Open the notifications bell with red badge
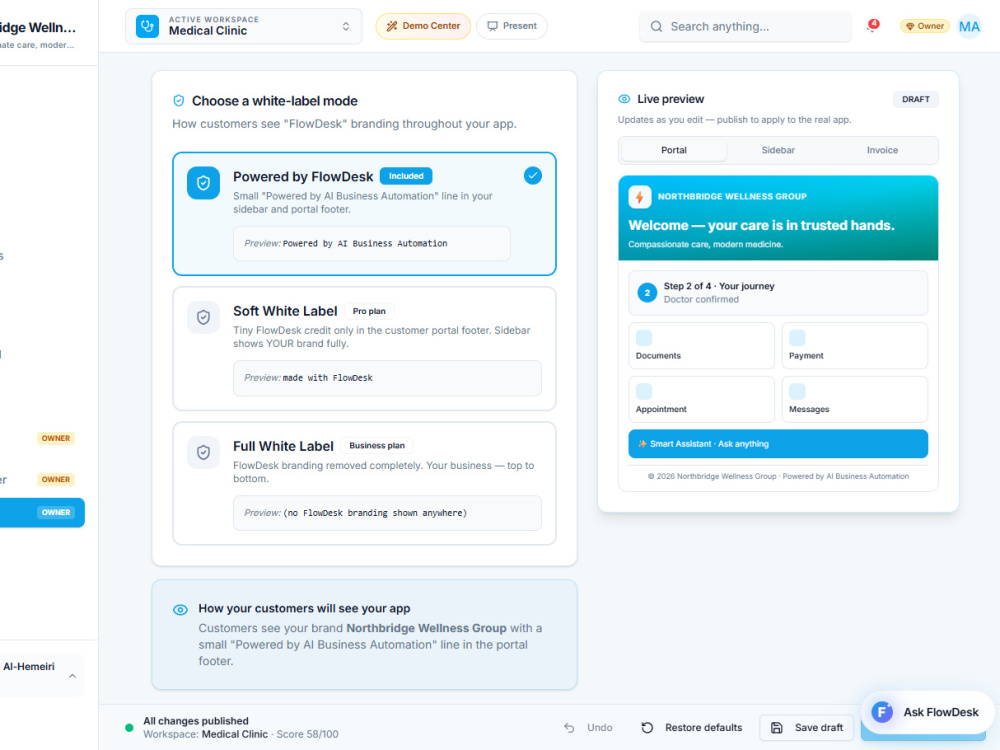This screenshot has height=750, width=1000. click(x=872, y=26)
